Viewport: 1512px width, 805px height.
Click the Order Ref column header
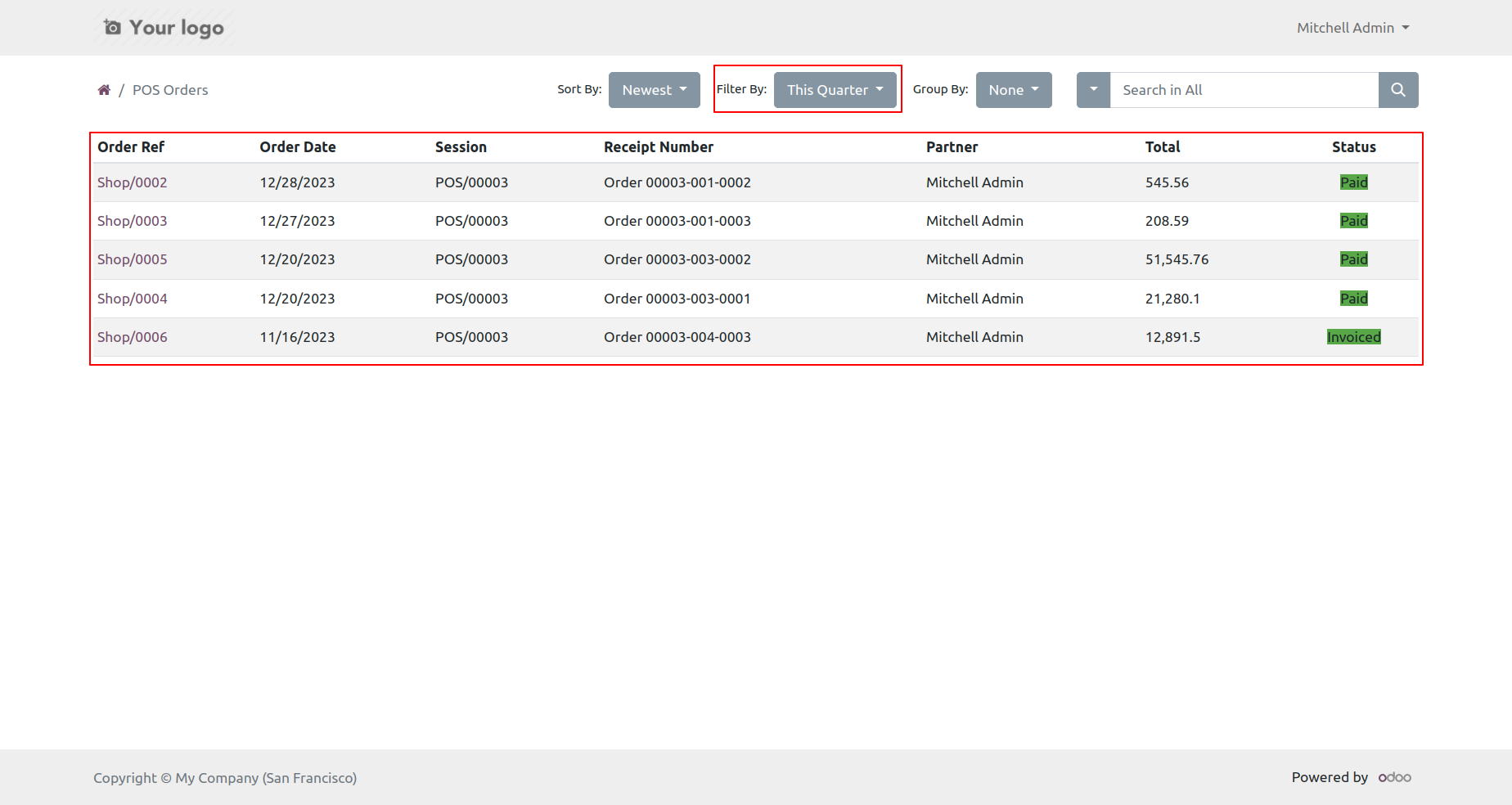click(x=131, y=147)
